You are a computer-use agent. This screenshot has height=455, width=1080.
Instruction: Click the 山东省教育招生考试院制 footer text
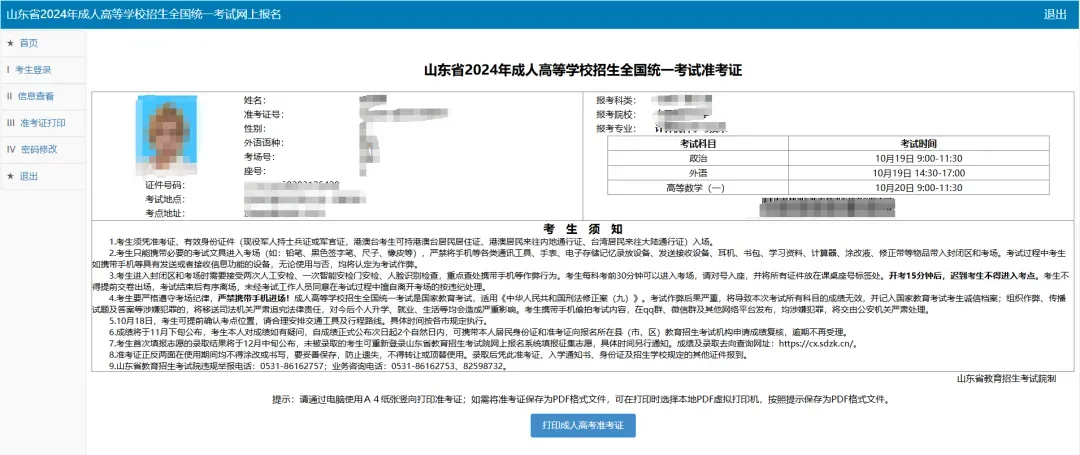point(1006,379)
